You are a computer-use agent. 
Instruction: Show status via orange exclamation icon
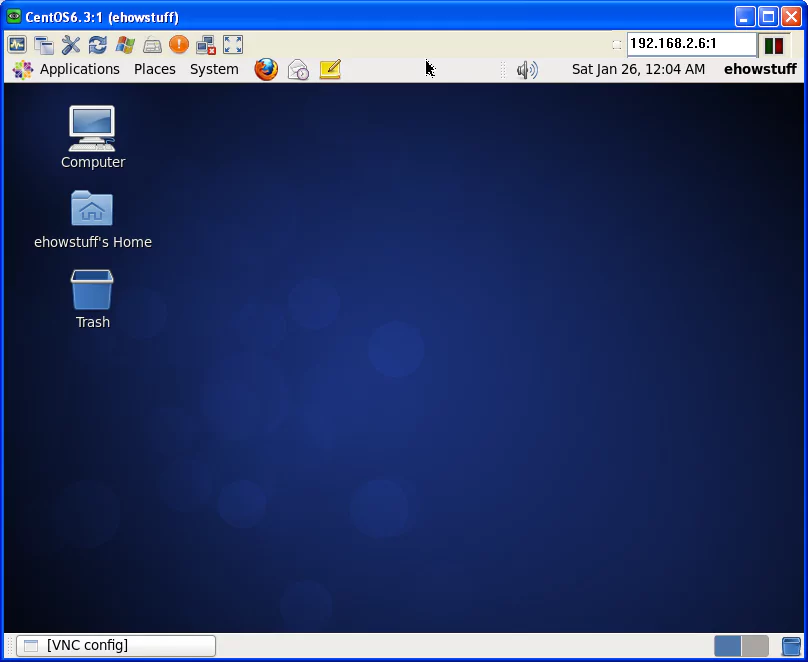click(179, 44)
